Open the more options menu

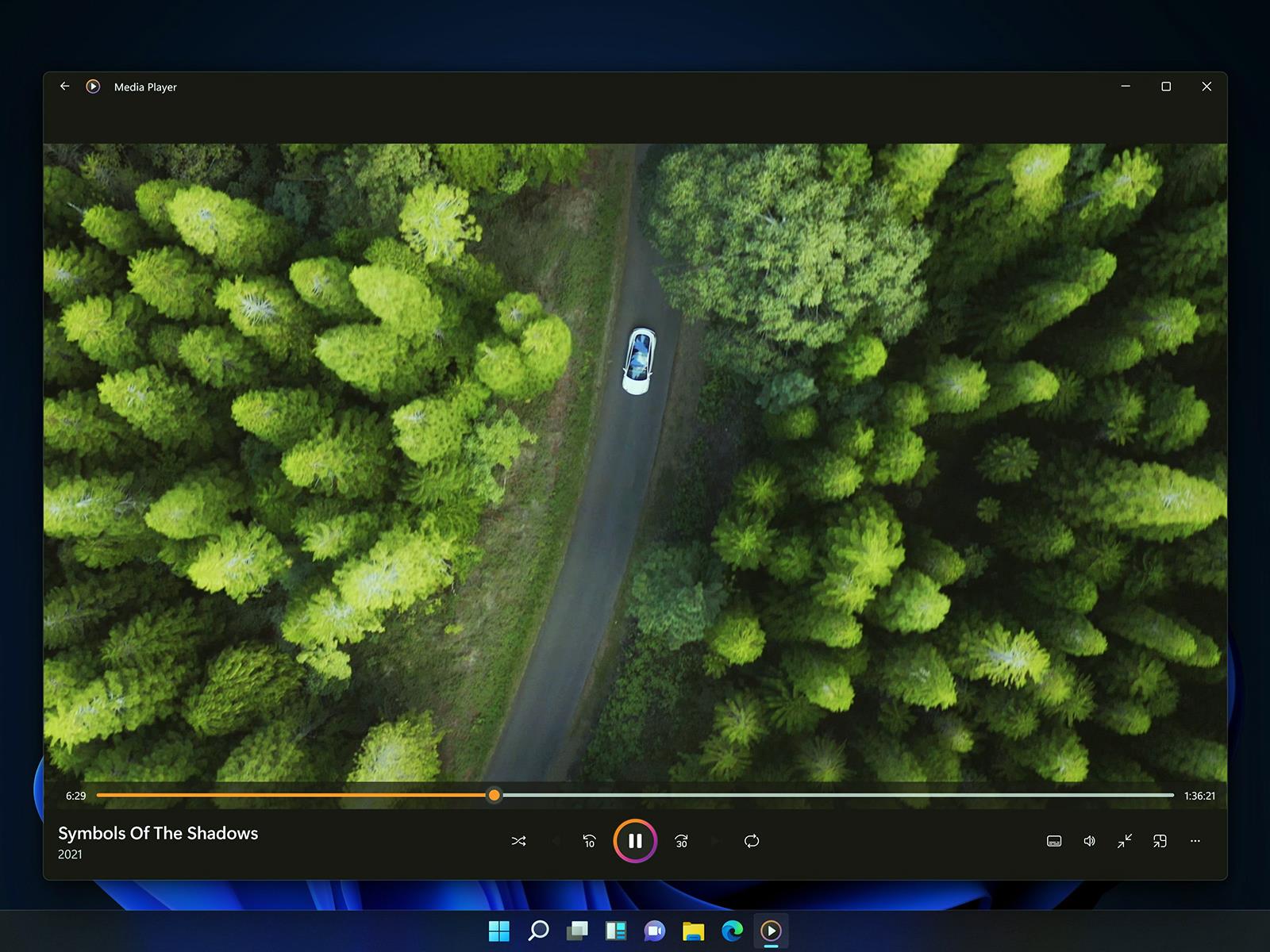(x=1195, y=841)
